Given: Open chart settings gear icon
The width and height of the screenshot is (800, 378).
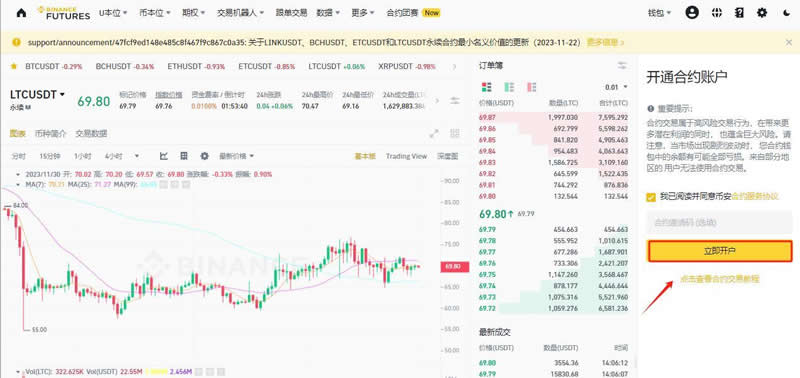Looking at the screenshot, I should (x=205, y=156).
